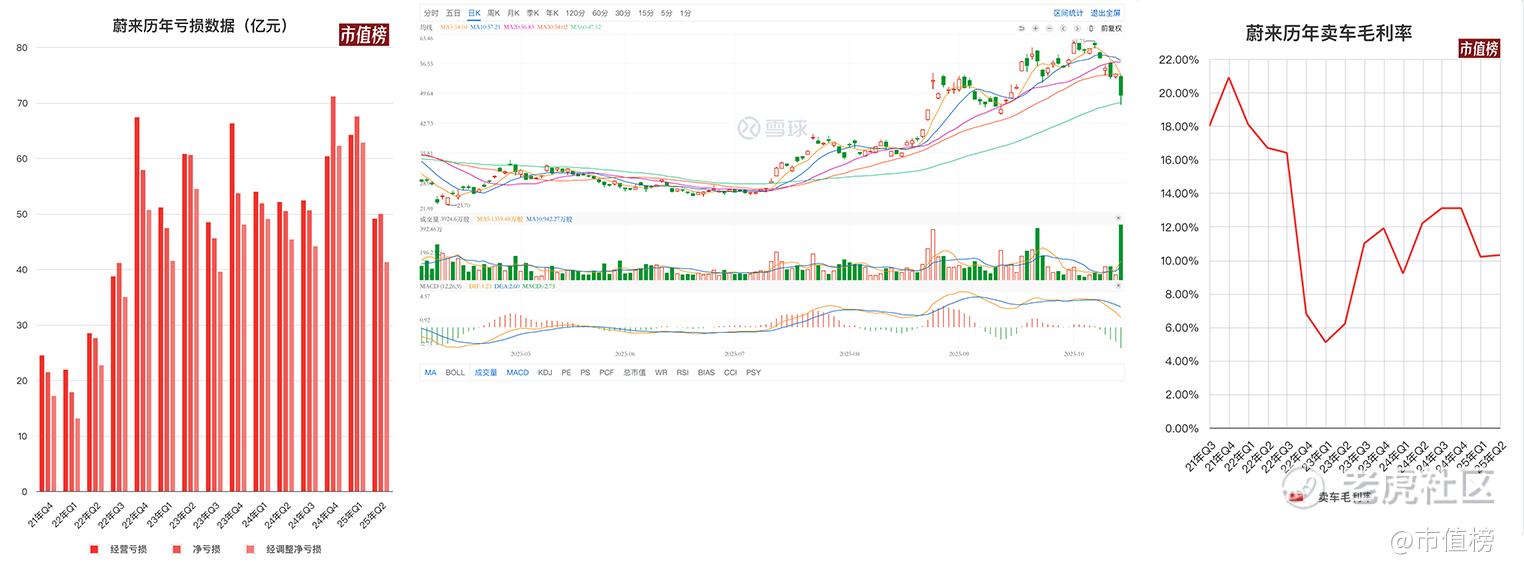Enable the PSY indicator

coord(754,372)
